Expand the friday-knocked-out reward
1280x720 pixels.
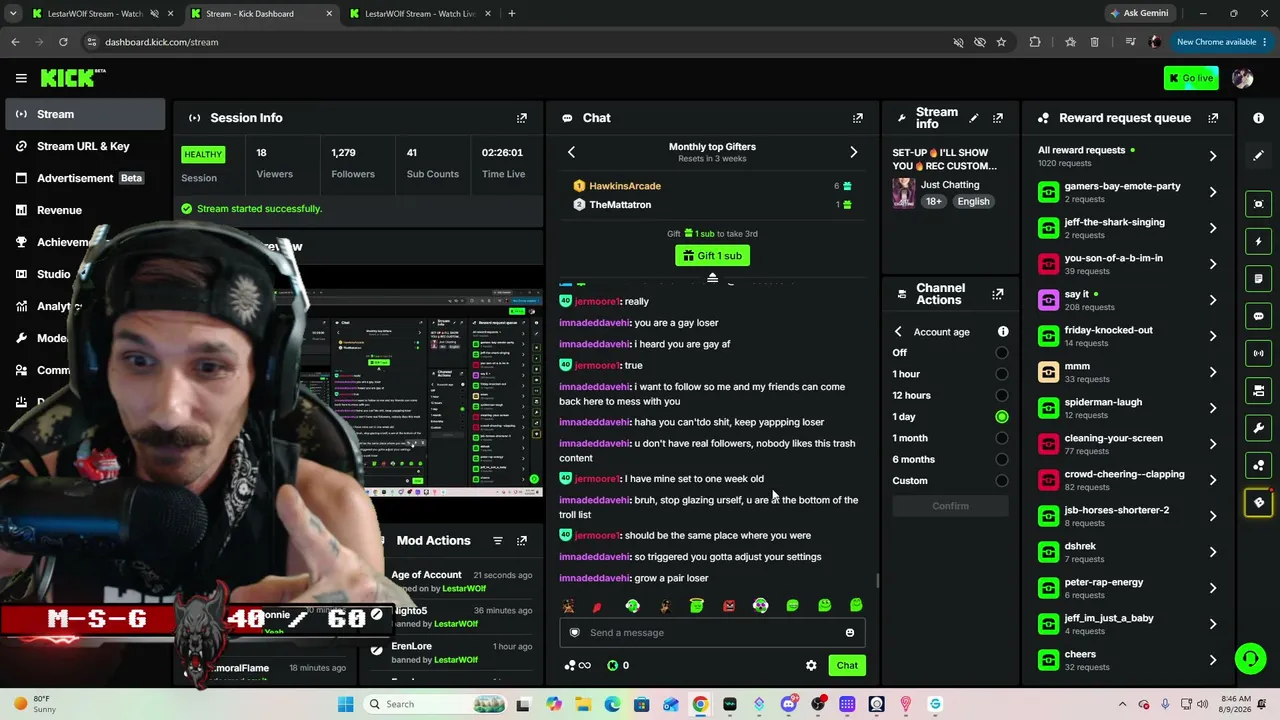point(1213,336)
